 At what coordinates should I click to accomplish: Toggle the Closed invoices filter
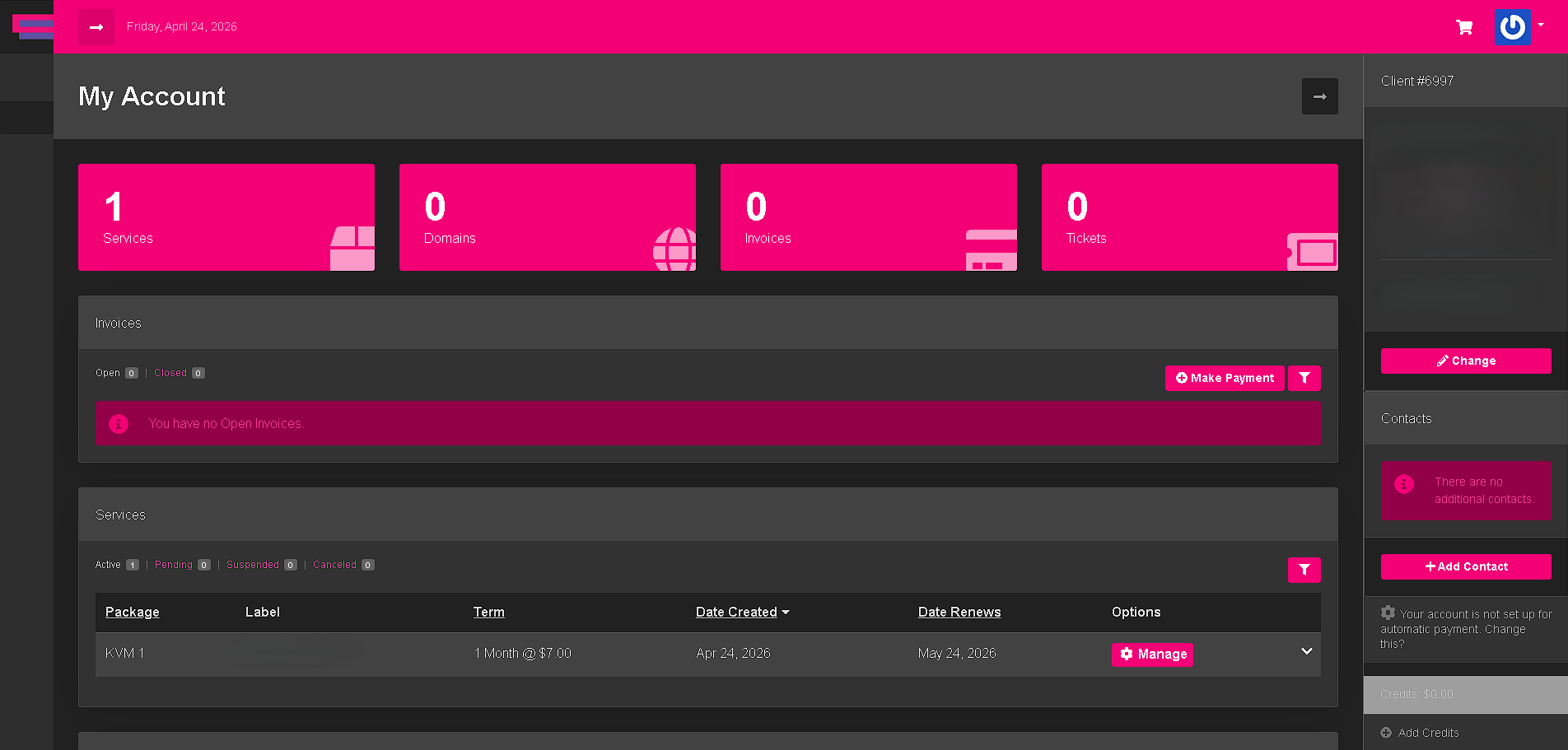click(170, 372)
